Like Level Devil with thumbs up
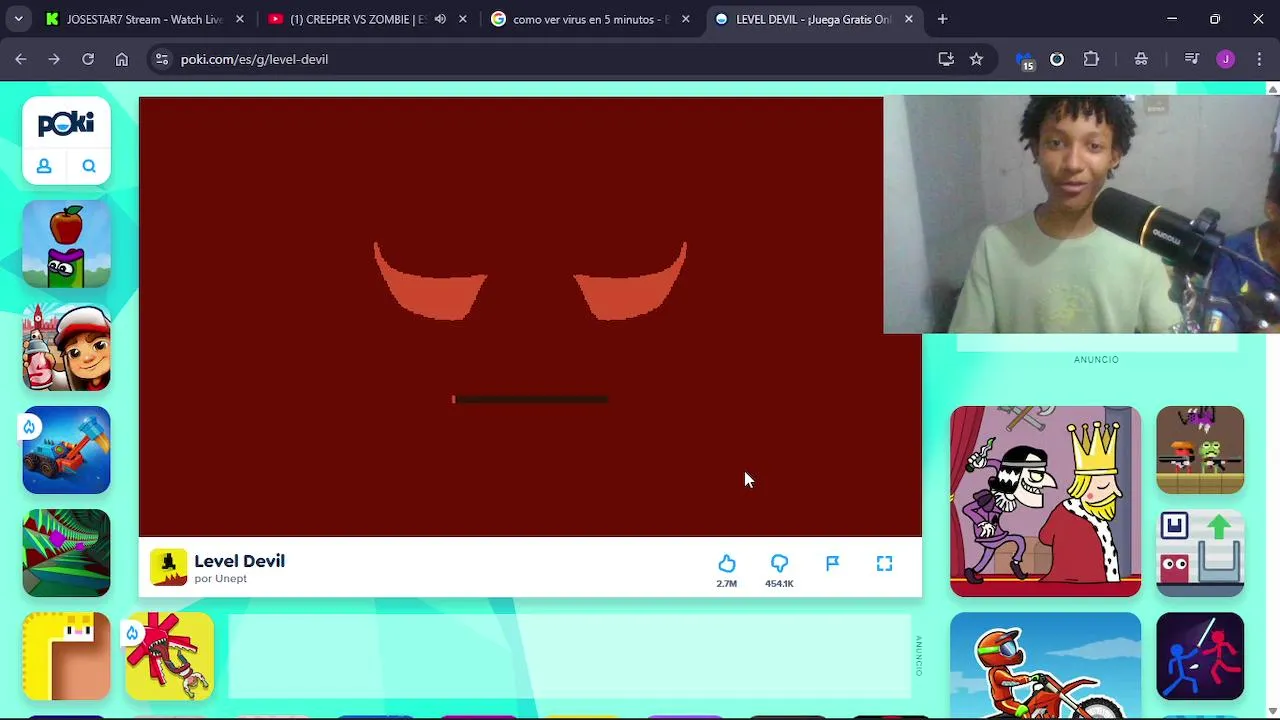This screenshot has width=1280, height=720. click(x=727, y=564)
